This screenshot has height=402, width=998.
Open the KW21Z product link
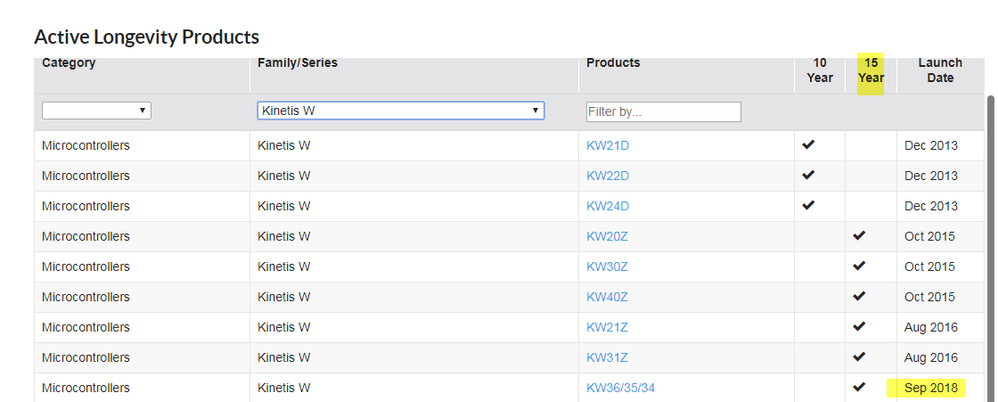tap(606, 327)
